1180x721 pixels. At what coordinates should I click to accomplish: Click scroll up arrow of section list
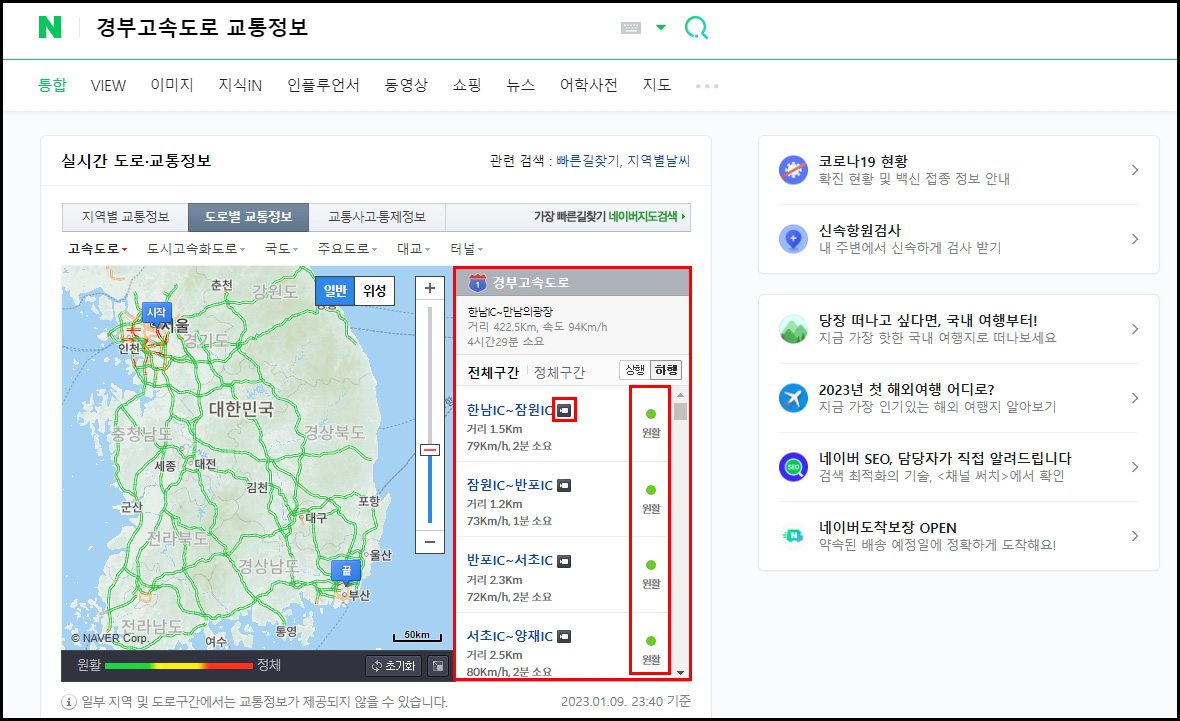(x=680, y=394)
